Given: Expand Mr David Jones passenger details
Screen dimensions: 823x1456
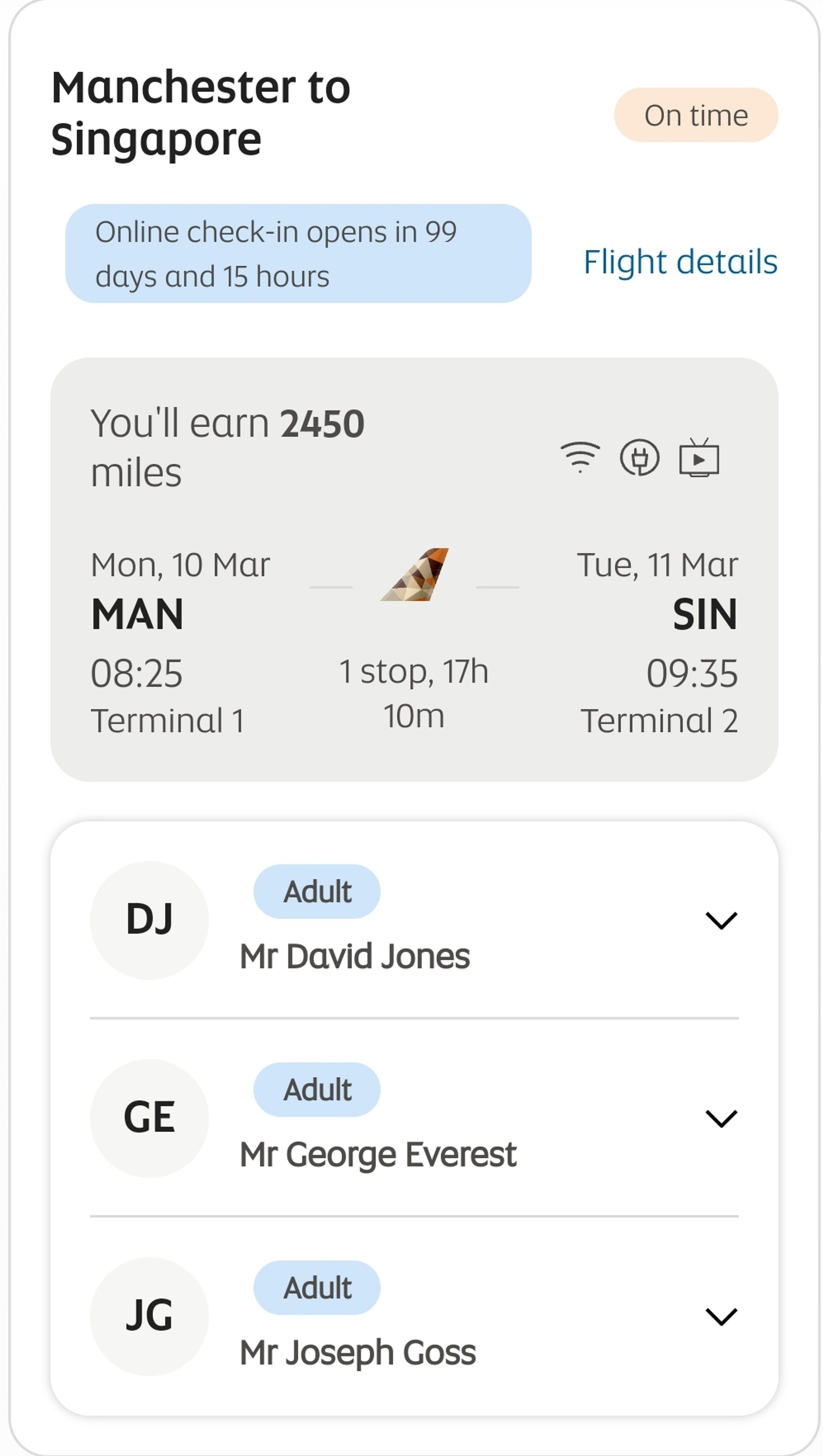Looking at the screenshot, I should (721, 920).
